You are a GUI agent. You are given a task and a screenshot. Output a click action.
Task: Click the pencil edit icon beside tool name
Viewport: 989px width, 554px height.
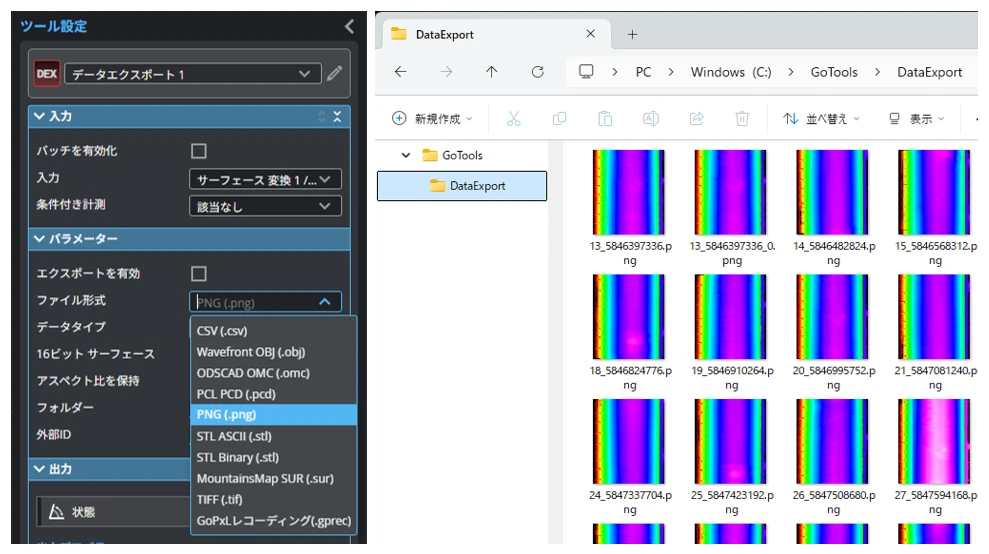coord(335,74)
